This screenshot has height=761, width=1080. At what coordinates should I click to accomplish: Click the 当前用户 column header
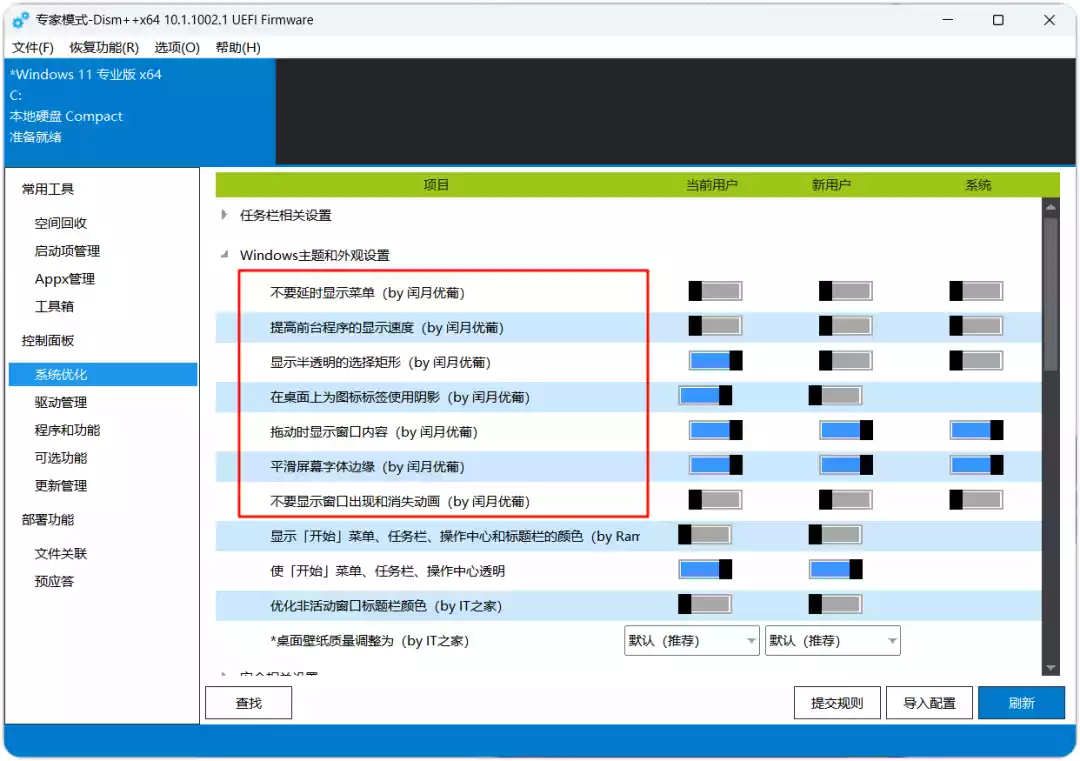pyautogui.click(x=712, y=185)
